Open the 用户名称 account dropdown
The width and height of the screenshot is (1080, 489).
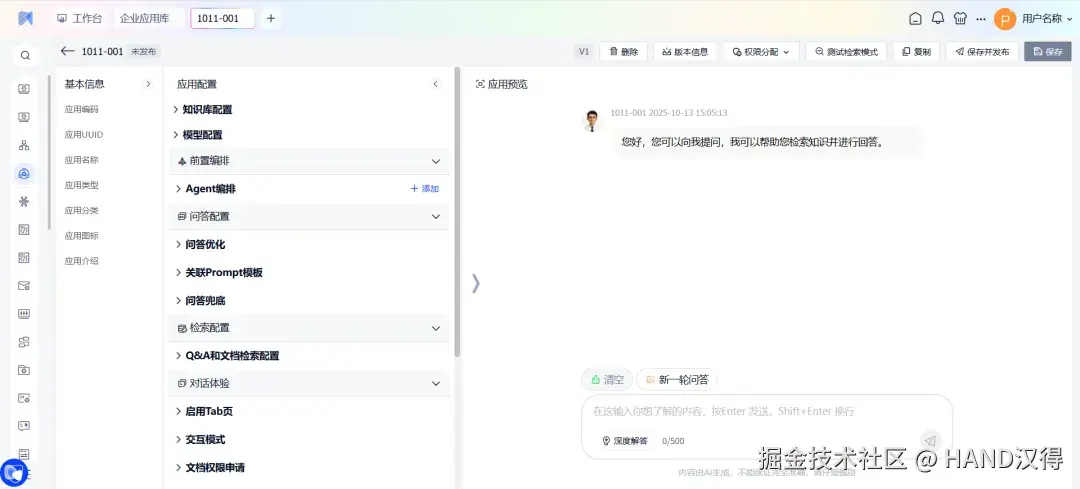1048,19
